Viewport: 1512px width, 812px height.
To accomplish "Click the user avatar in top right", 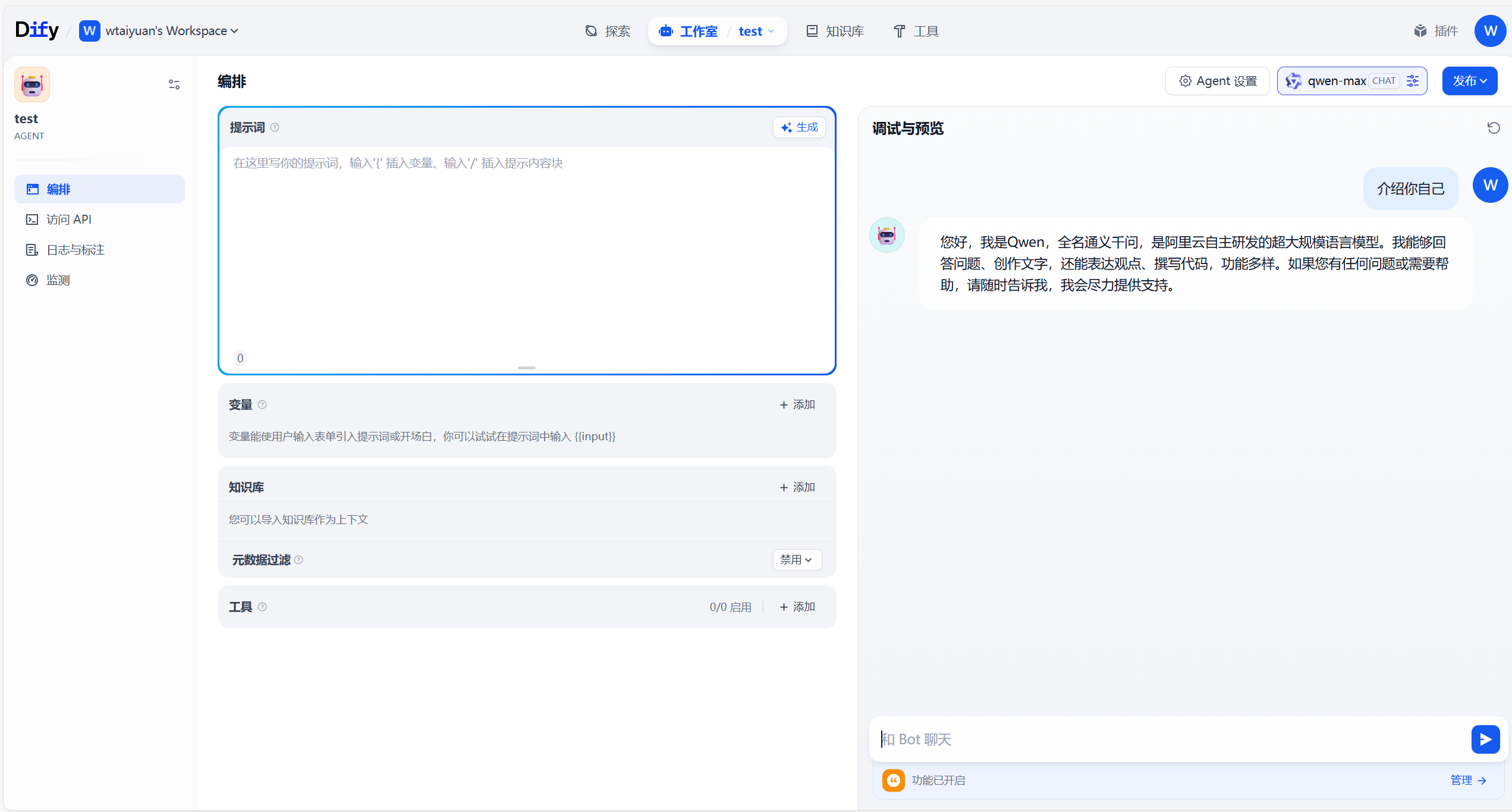I will (1490, 31).
